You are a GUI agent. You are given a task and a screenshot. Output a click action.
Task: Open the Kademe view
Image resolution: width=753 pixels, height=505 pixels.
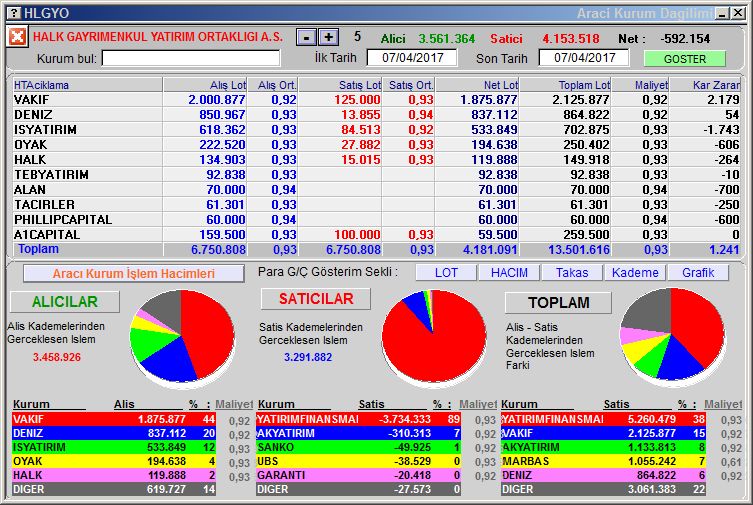635,273
